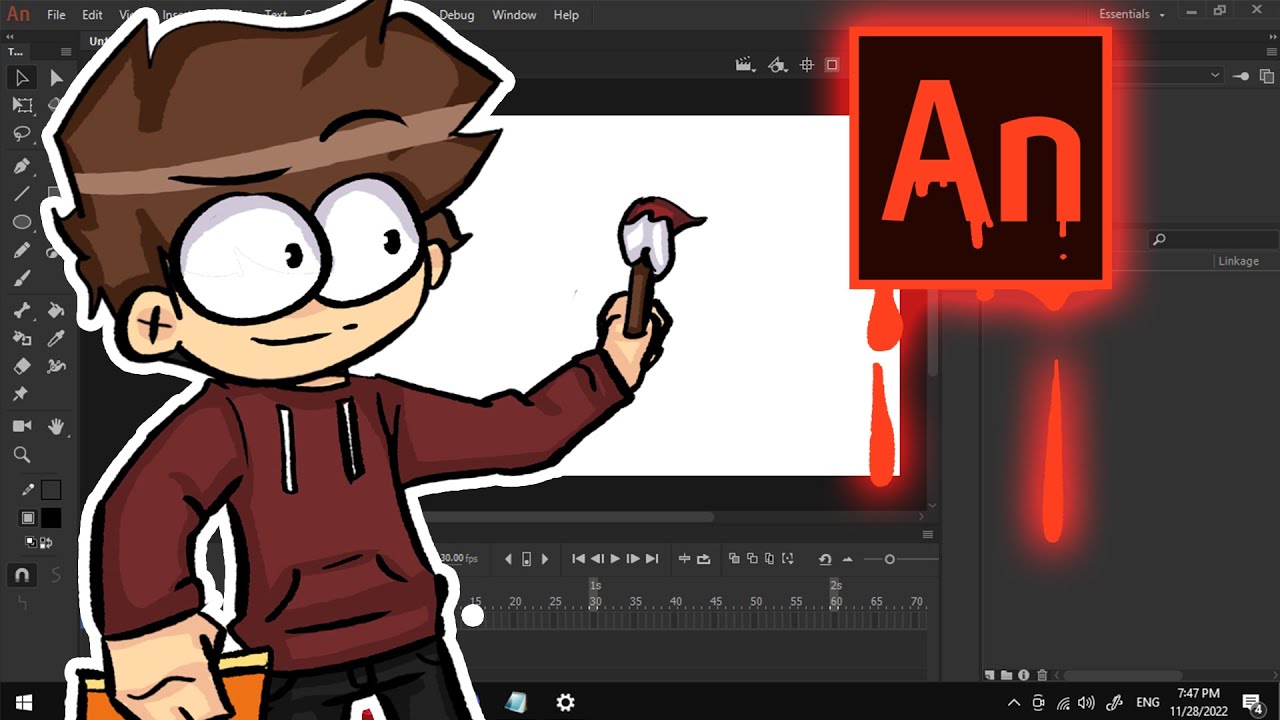1280x720 pixels.
Task: Swap stroke and fill colors
Action: [46, 542]
